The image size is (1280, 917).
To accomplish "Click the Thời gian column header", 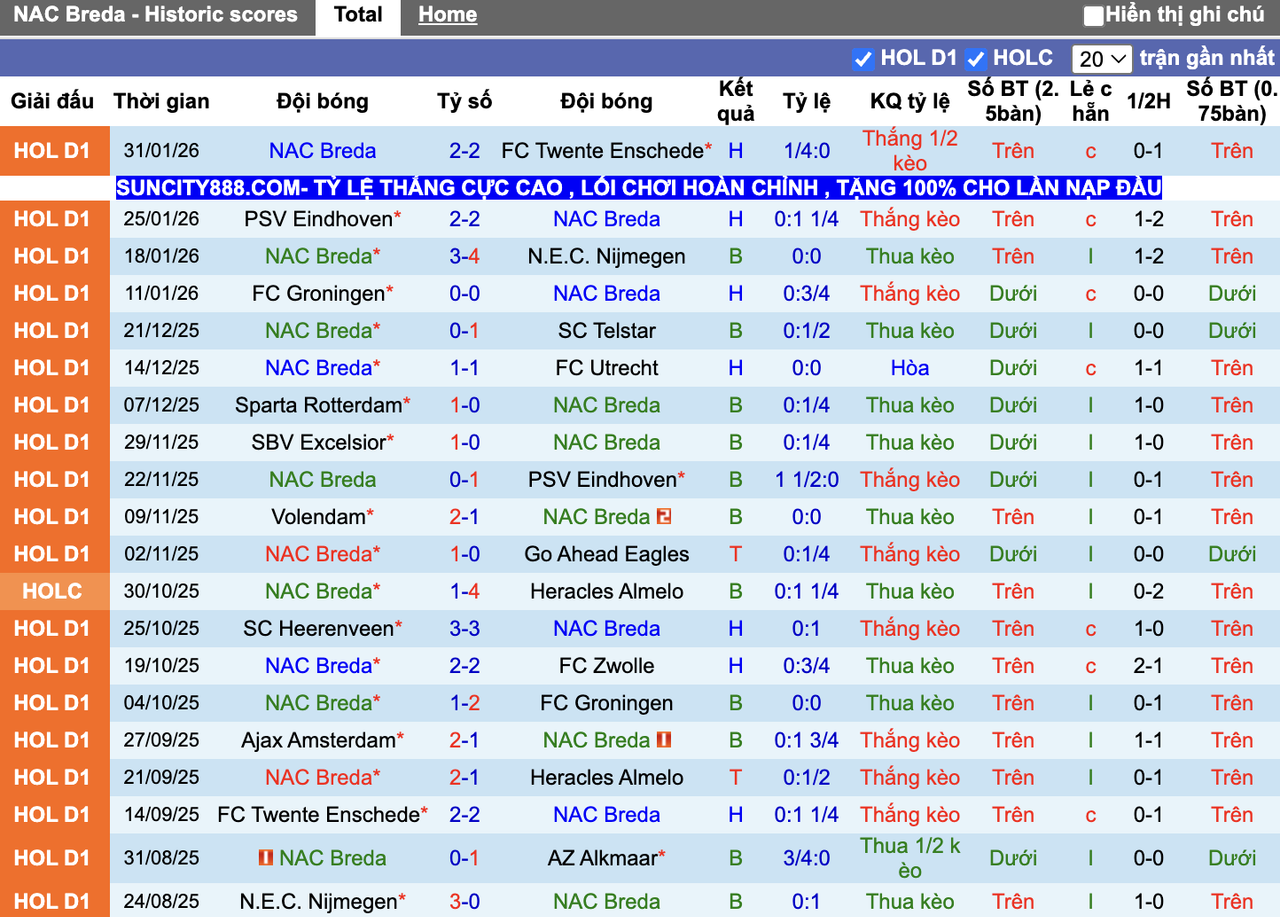I will click(161, 101).
